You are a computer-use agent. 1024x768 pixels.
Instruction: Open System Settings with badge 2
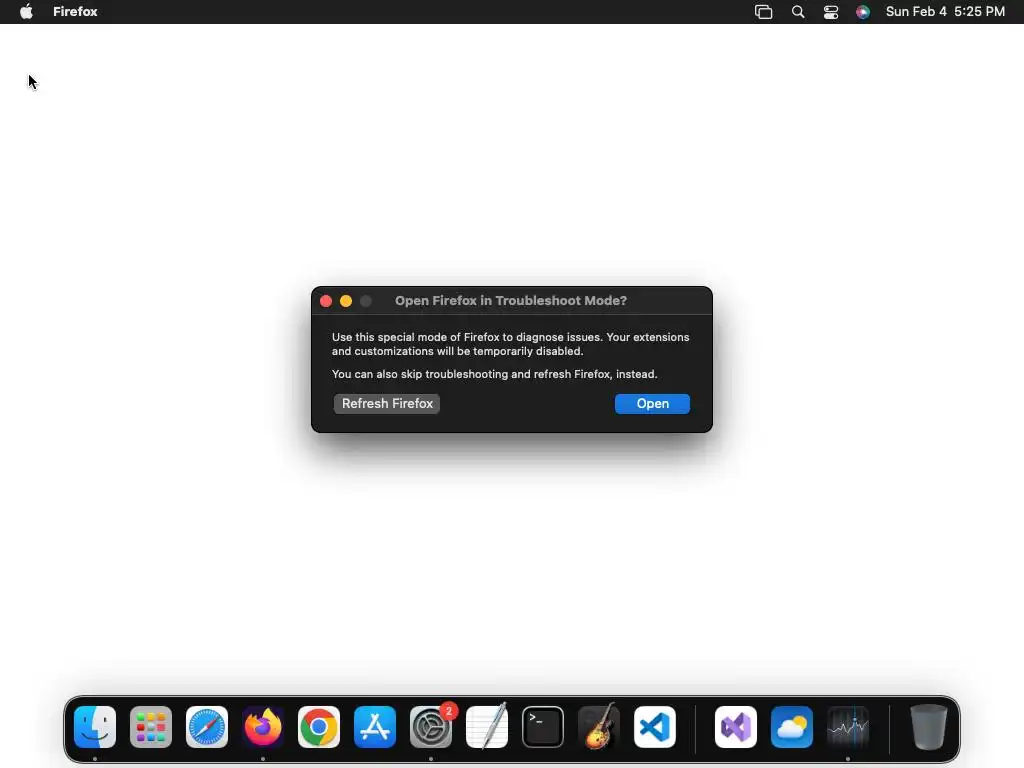pos(431,727)
